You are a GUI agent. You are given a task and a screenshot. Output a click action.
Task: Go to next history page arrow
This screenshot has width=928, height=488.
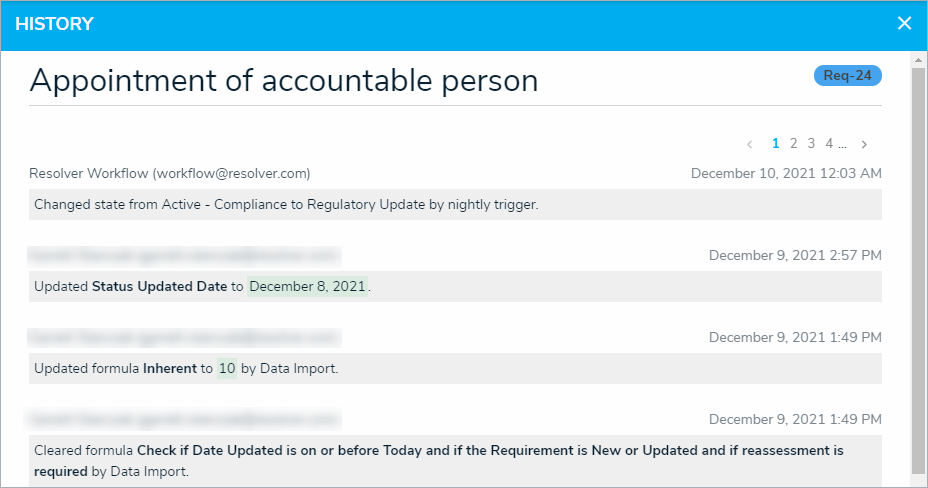(x=864, y=144)
